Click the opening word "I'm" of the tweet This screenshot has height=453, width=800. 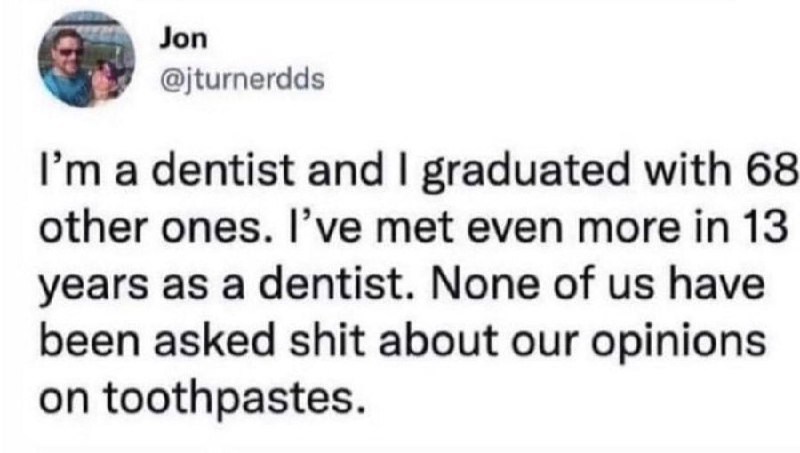coord(70,170)
